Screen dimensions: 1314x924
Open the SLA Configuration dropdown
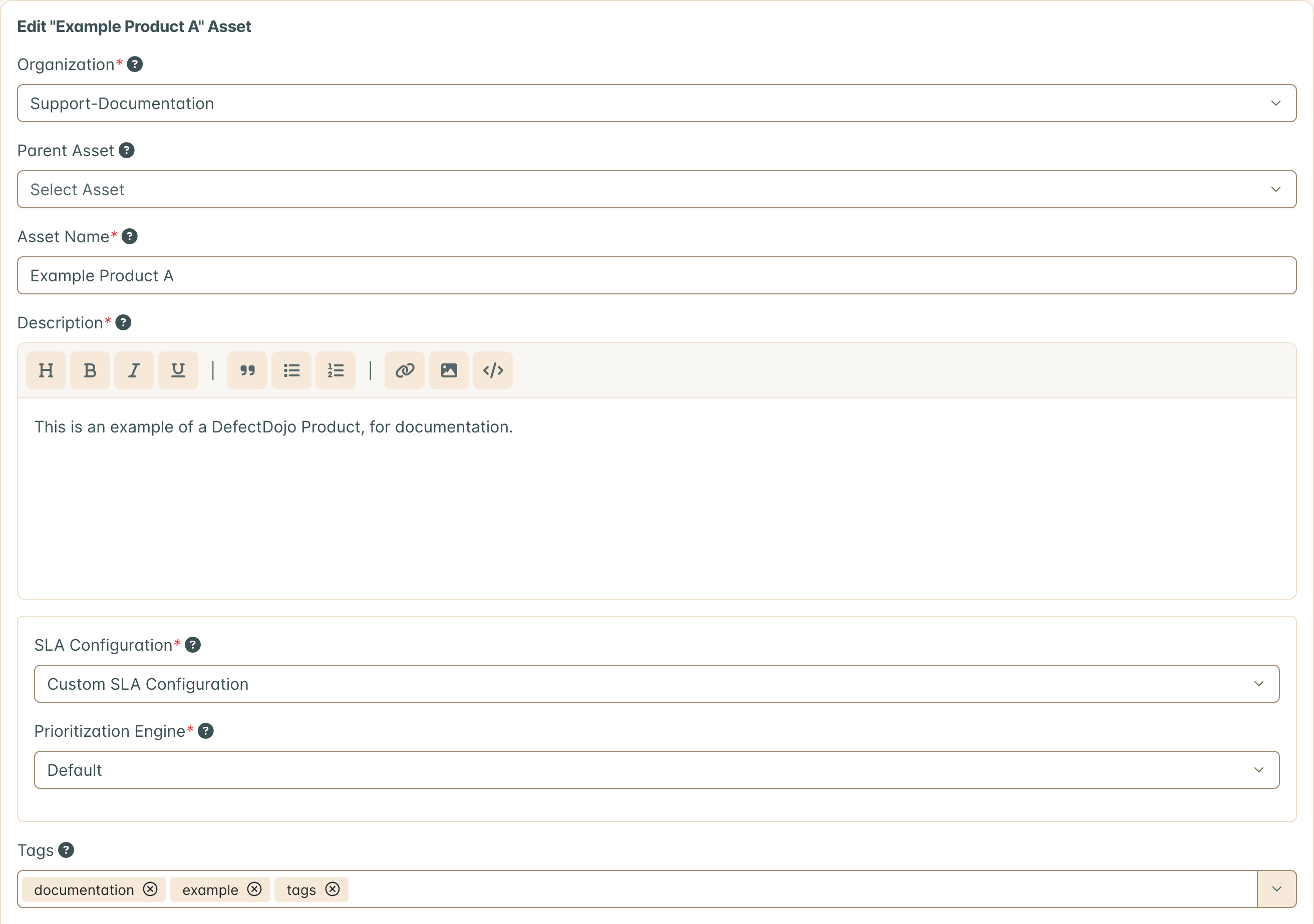tap(656, 684)
